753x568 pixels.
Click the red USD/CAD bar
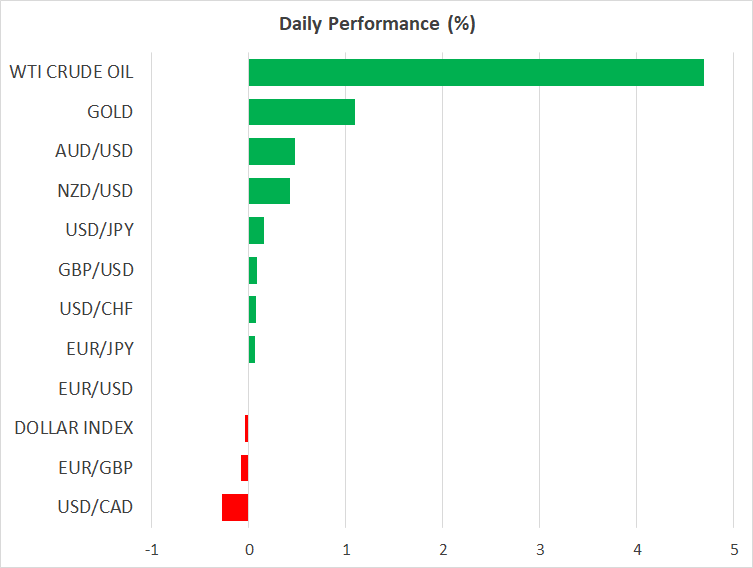pyautogui.click(x=235, y=507)
